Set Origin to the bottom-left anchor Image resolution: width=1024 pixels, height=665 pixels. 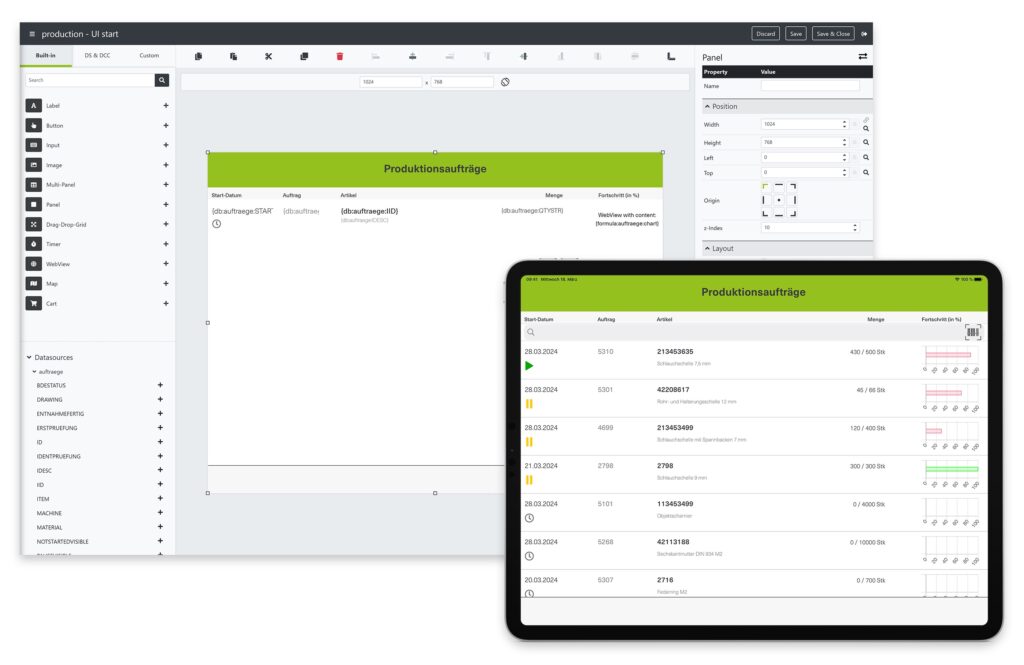point(765,214)
